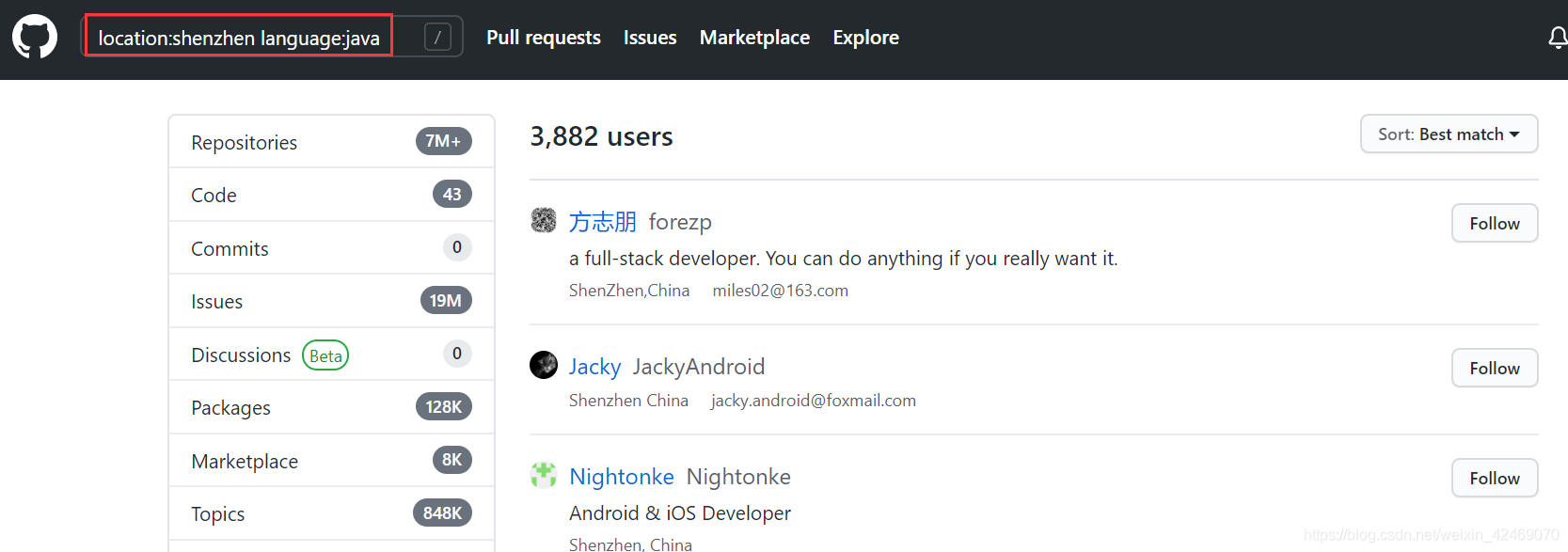1568x552 pixels.
Task: Click the Android & iOS Developer bio
Action: coord(680,513)
